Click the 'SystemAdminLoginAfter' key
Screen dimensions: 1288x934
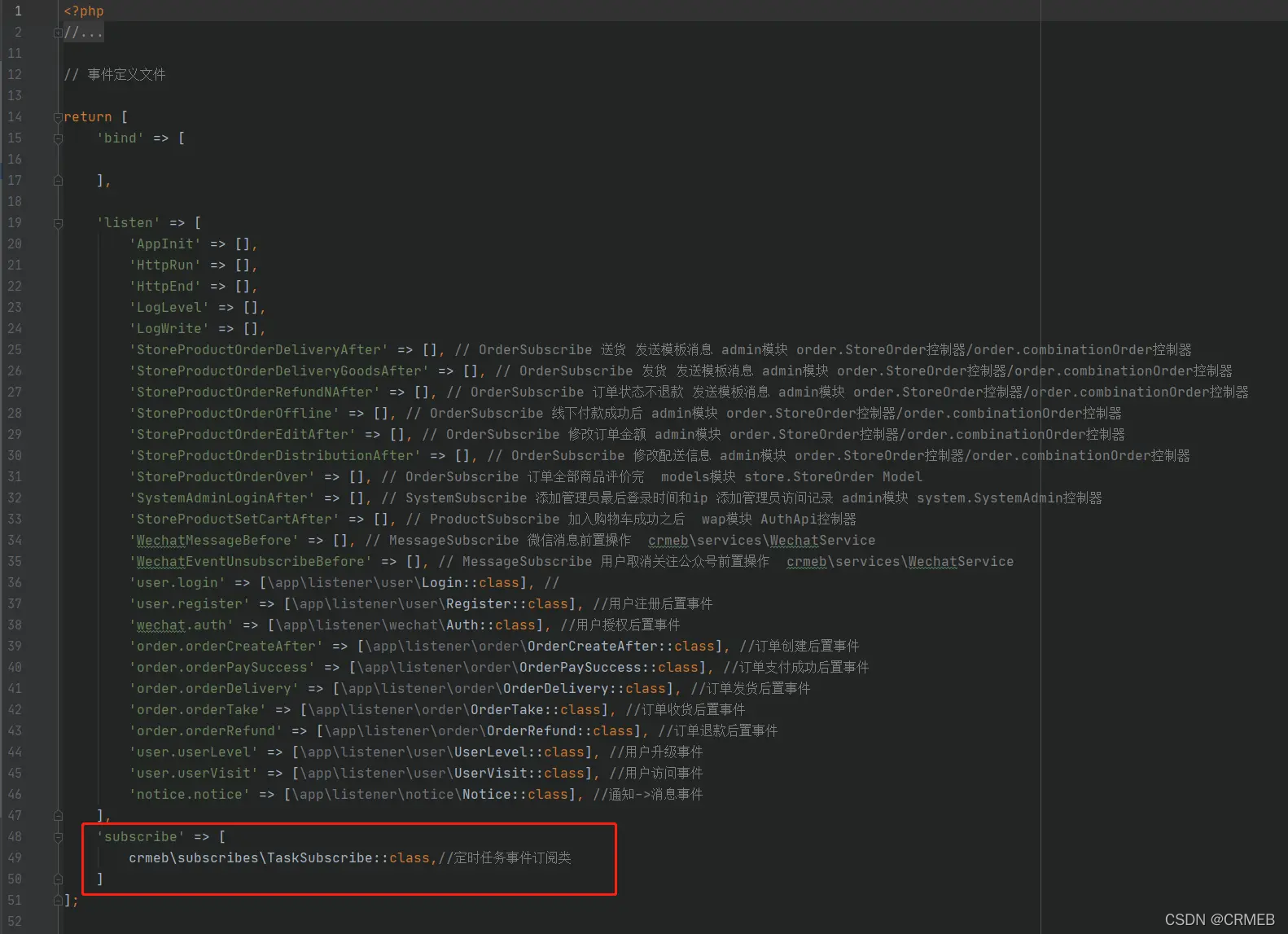(x=222, y=498)
